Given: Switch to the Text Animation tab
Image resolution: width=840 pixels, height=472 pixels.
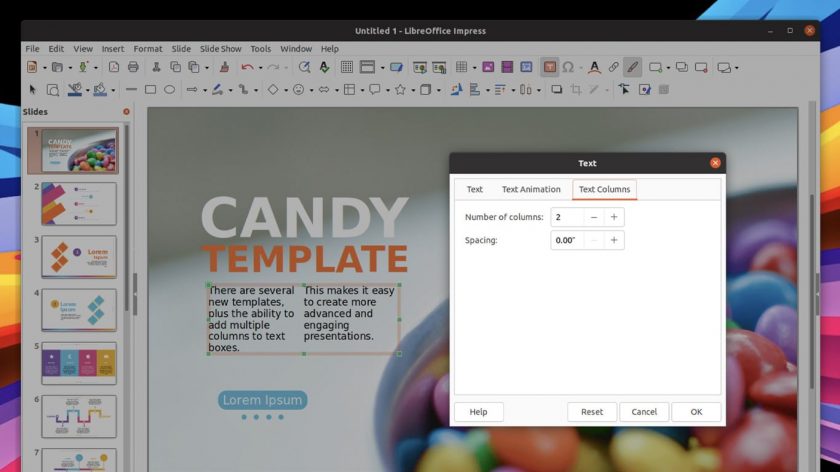Looking at the screenshot, I should [531, 189].
